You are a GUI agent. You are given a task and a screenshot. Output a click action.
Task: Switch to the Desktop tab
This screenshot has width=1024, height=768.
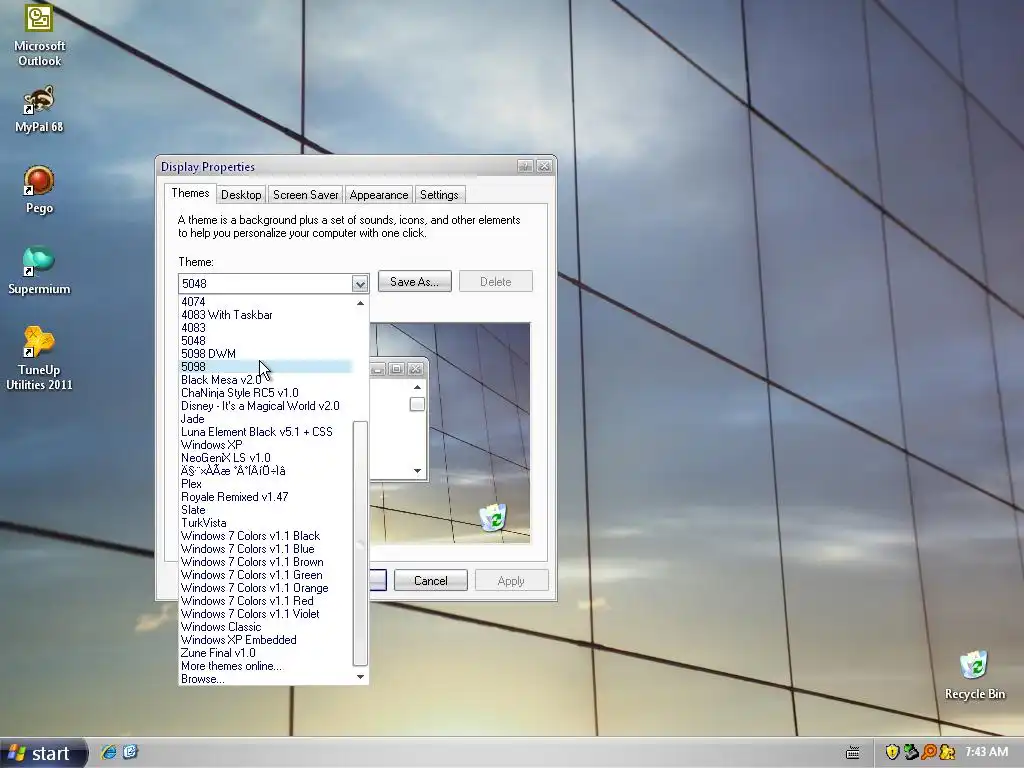click(x=241, y=195)
